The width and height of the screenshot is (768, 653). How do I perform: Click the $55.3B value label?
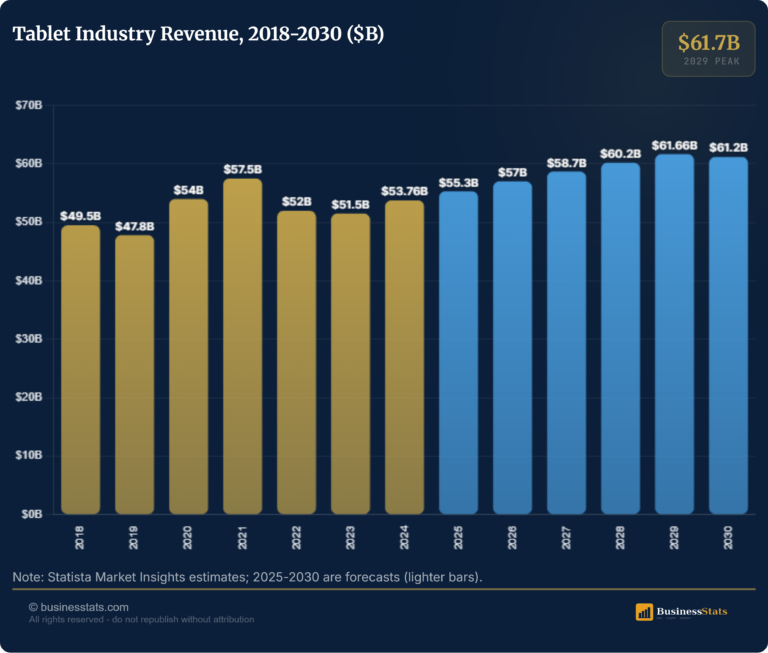pyautogui.click(x=458, y=183)
